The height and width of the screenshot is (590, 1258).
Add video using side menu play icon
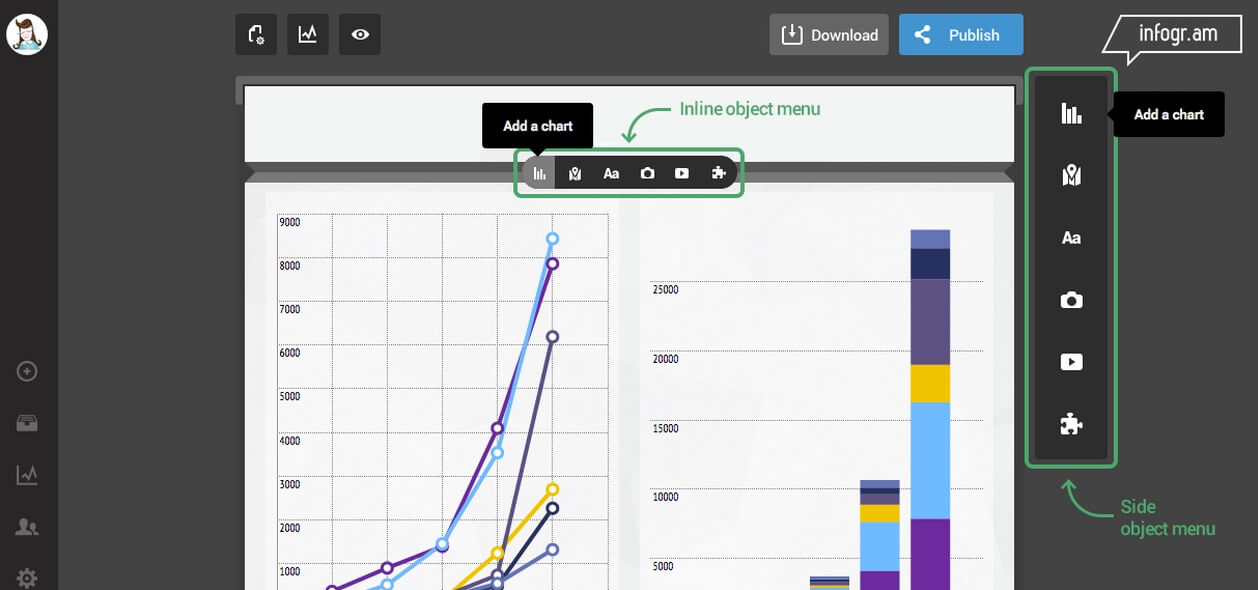click(1071, 362)
